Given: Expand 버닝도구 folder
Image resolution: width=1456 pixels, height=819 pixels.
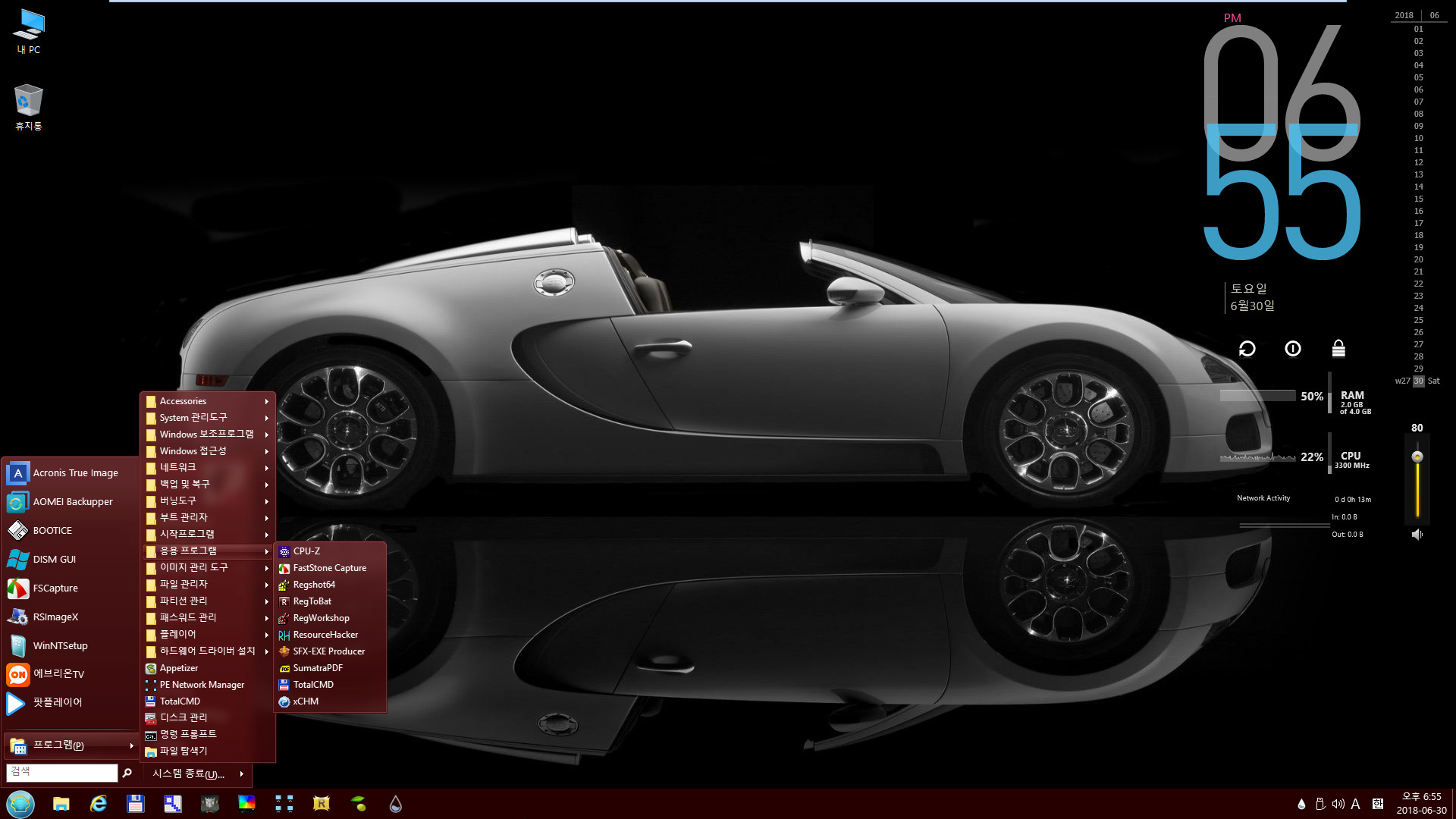Looking at the screenshot, I should click(x=208, y=501).
